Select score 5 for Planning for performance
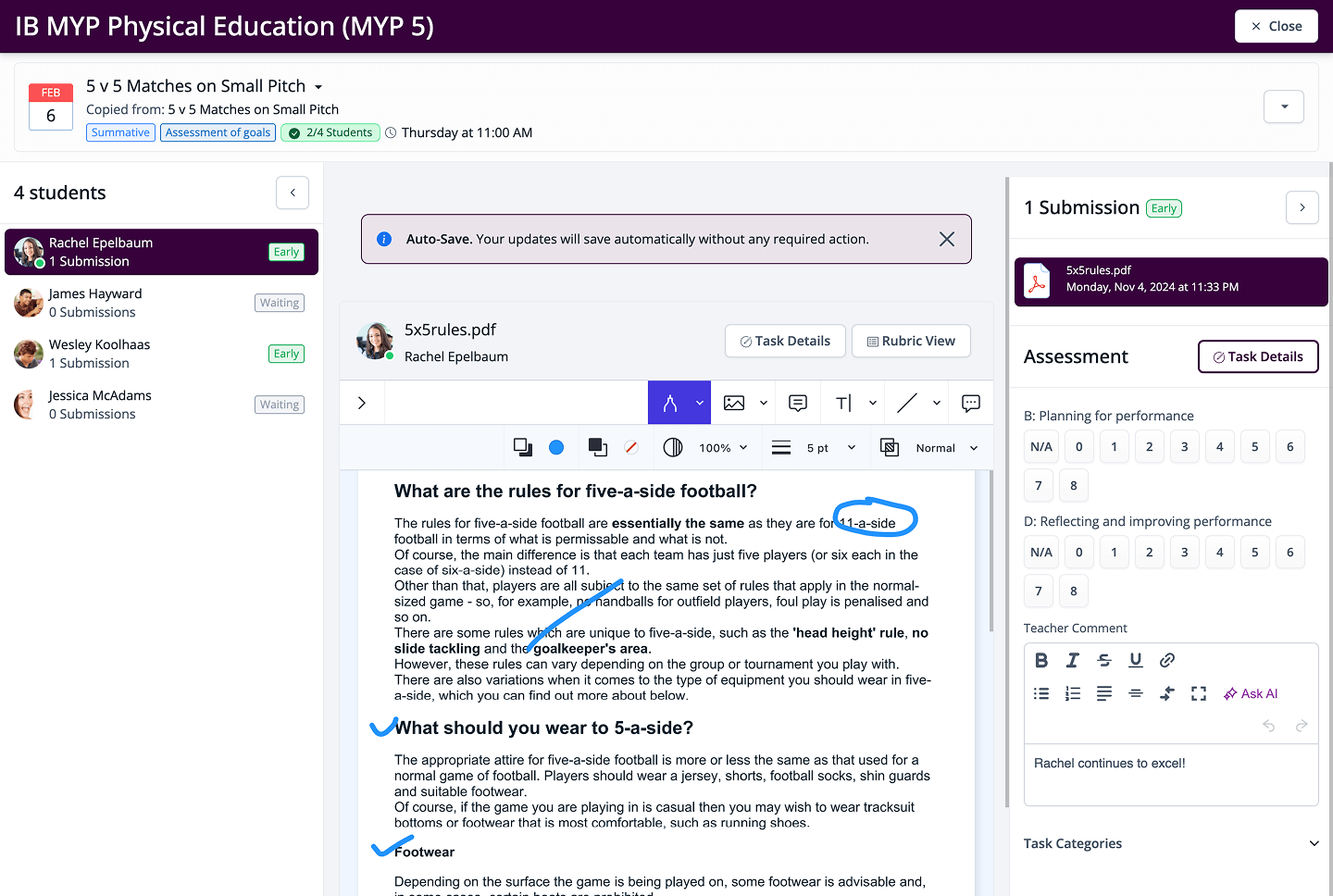 coord(1254,446)
